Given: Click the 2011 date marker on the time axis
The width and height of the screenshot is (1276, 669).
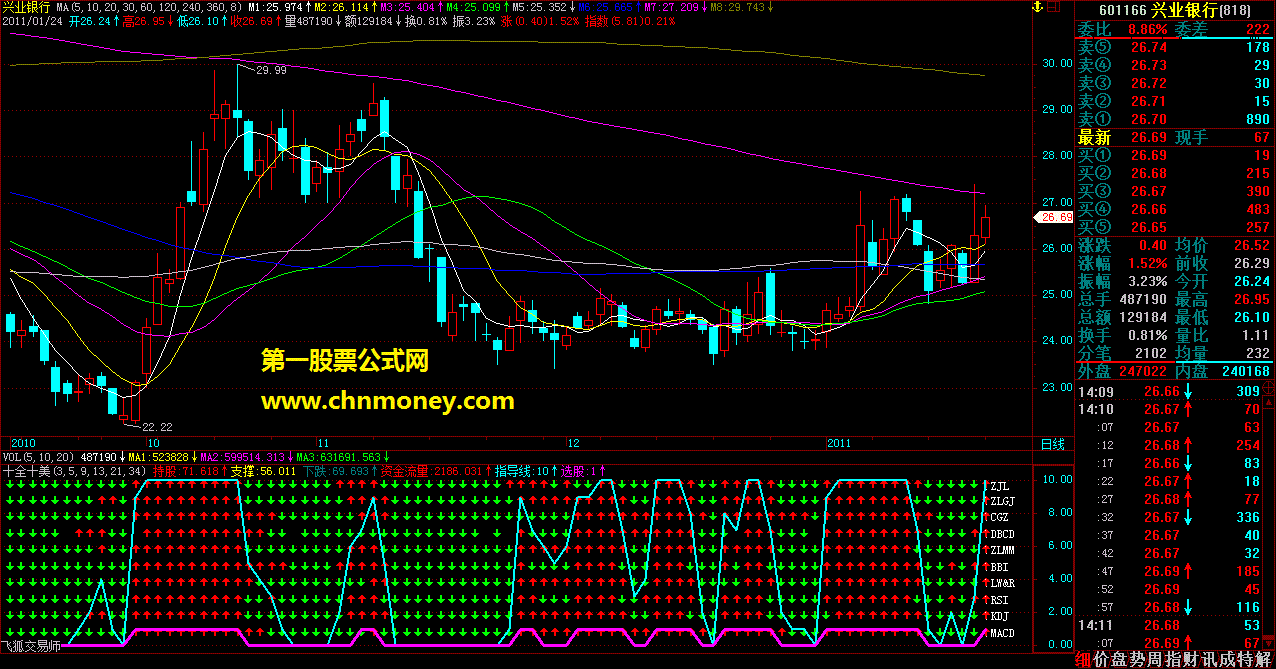Looking at the screenshot, I should tap(839, 442).
